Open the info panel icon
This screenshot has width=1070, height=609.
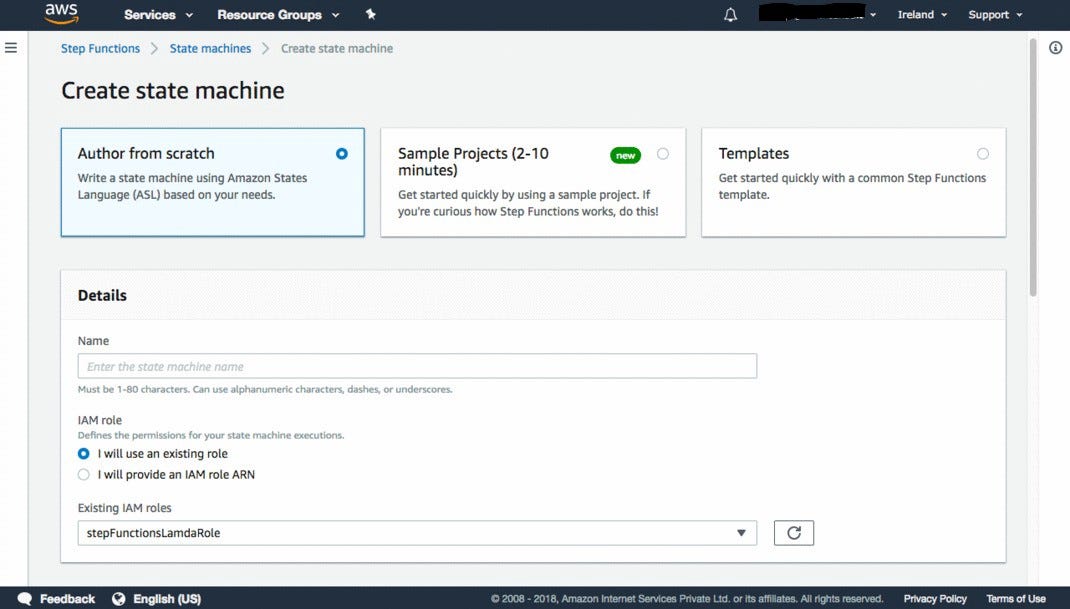pos(1056,48)
